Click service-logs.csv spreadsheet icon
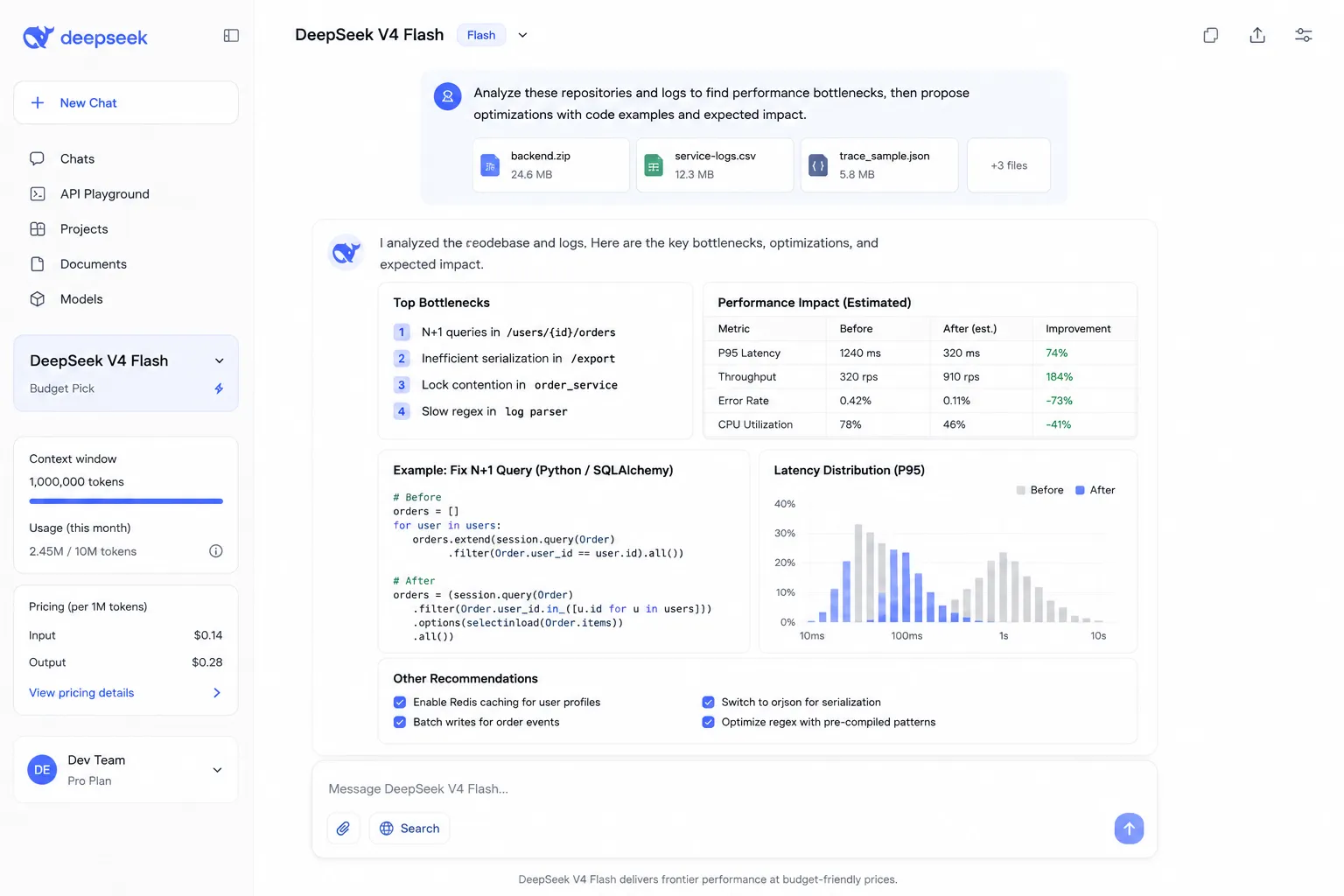The width and height of the screenshot is (1344, 896). [654, 164]
